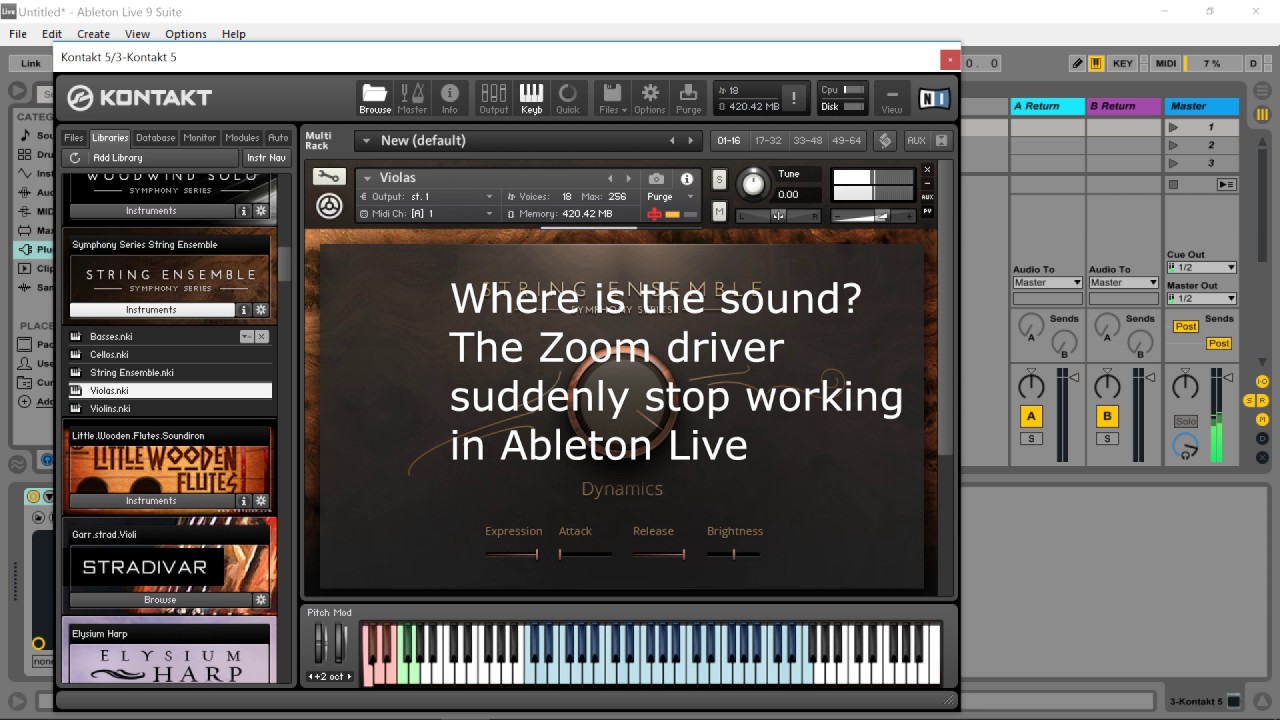This screenshot has width=1280, height=720.
Task: Open Master Out 1/2 dropdown
Action: click(1202, 299)
